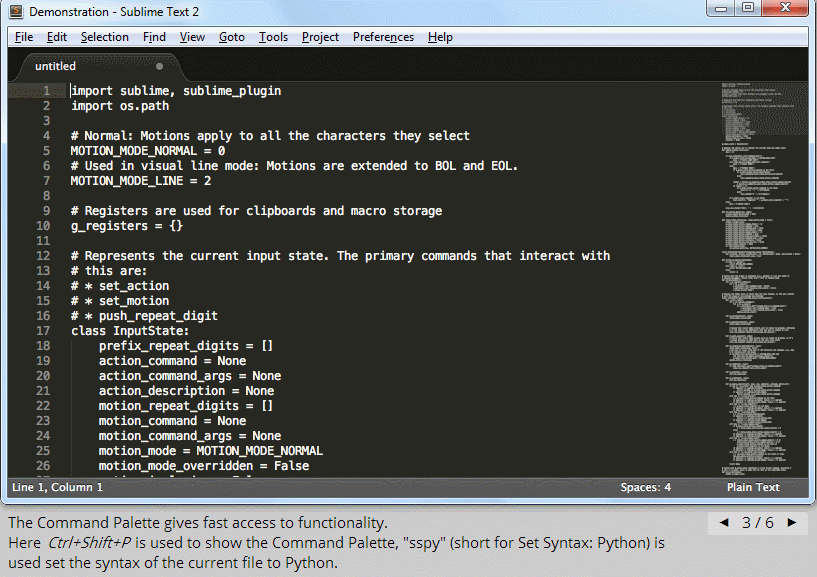This screenshot has height=577, width=817.
Task: Click 'g_registers = {}' line
Action: 127,226
